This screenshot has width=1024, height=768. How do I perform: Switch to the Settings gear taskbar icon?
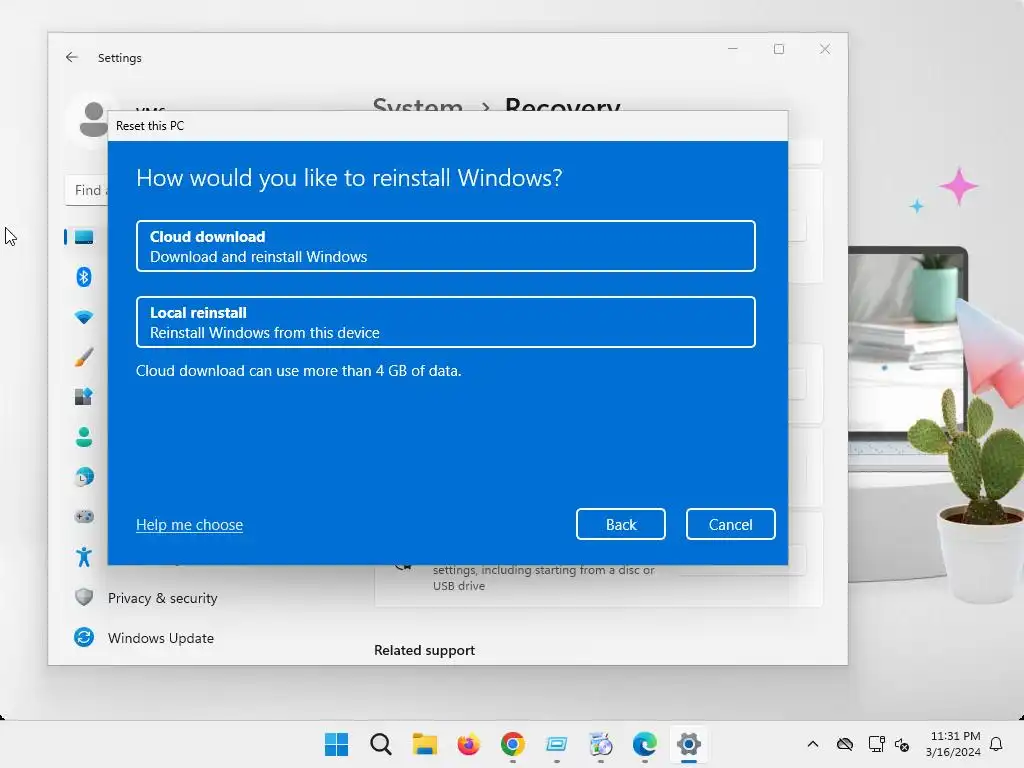pyautogui.click(x=689, y=744)
